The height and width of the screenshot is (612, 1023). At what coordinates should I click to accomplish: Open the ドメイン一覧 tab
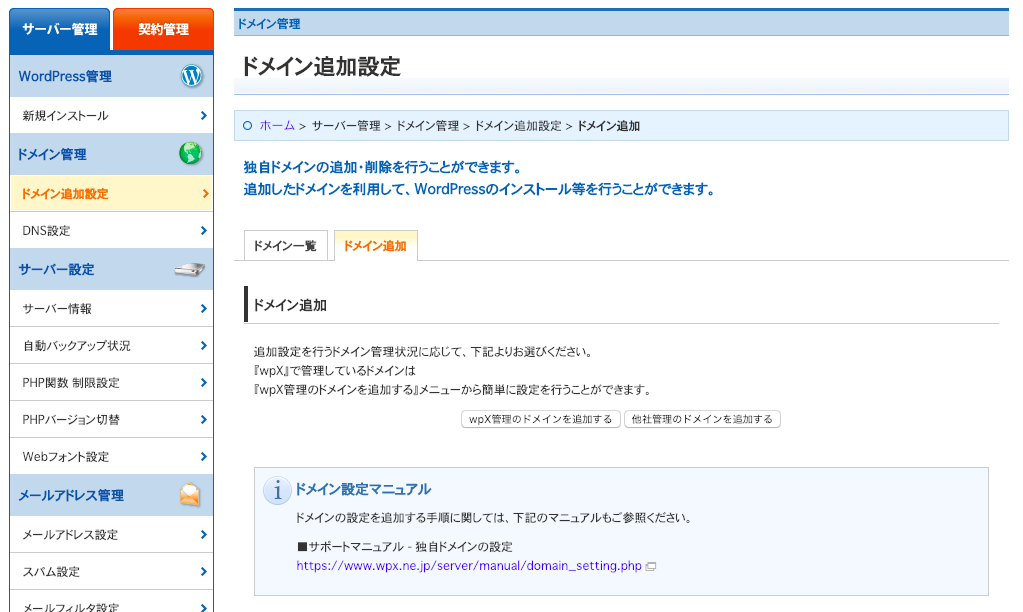[x=285, y=245]
